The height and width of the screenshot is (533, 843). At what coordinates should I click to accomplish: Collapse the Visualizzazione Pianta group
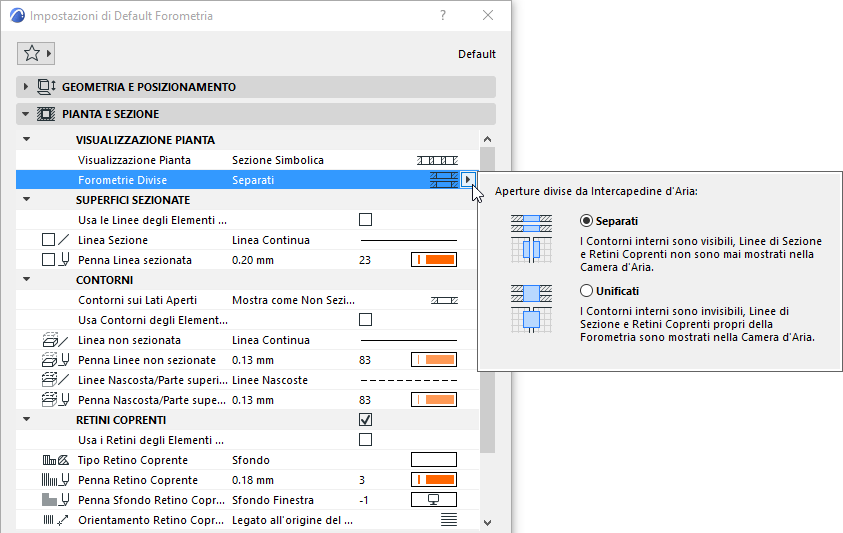coord(26,139)
